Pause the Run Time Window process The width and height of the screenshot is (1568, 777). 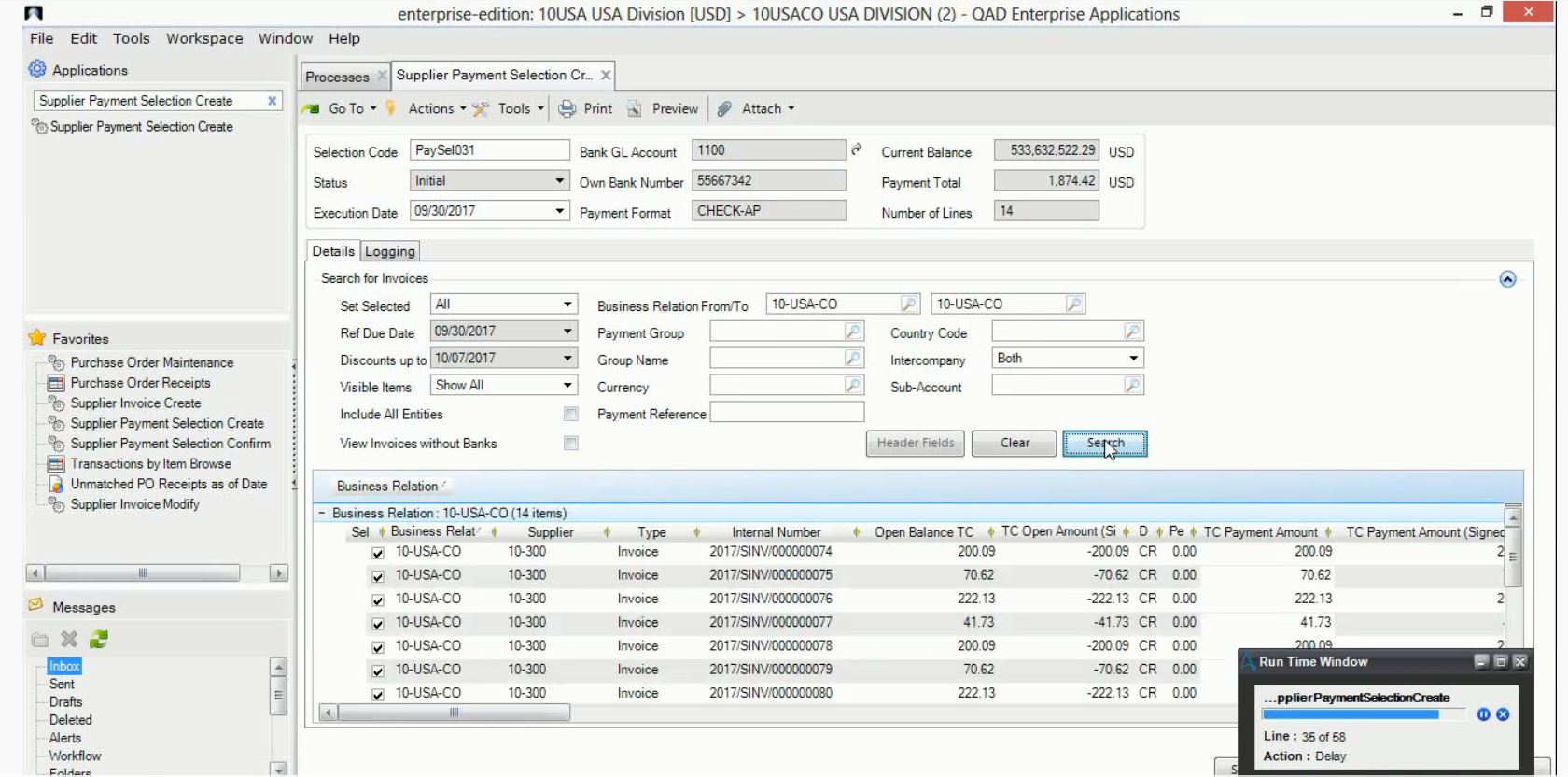coord(1483,714)
